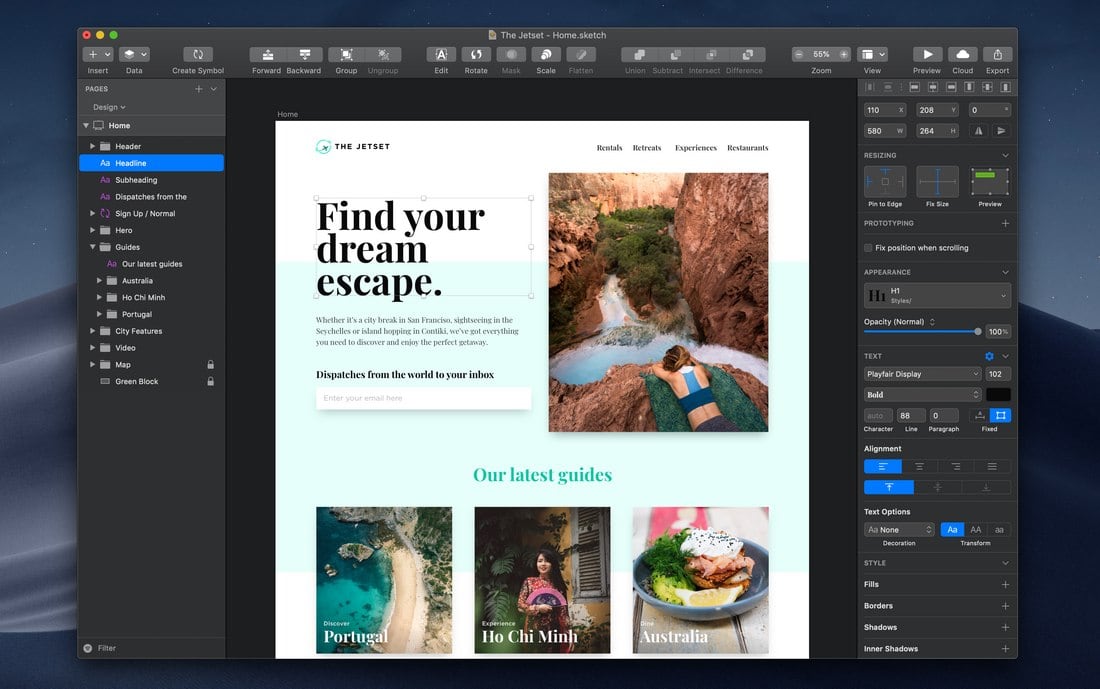Zoom in with the plus button

point(844,55)
